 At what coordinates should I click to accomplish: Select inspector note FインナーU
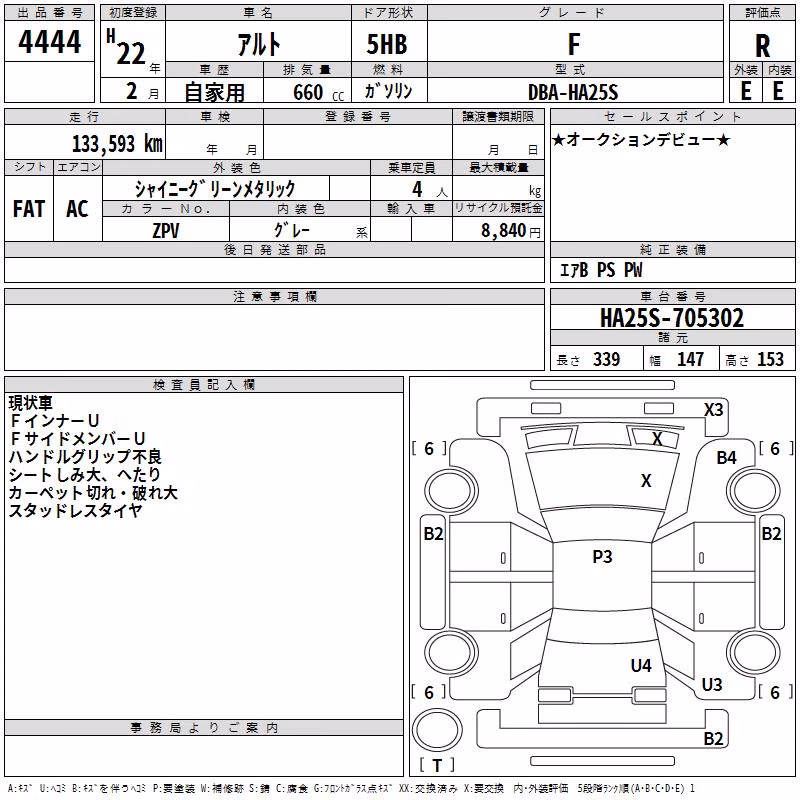(x=54, y=421)
